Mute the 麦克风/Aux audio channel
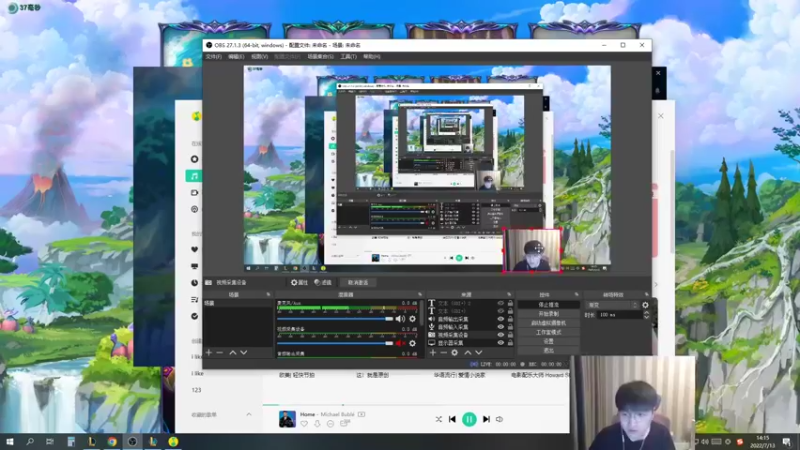800x450 pixels. point(400,319)
